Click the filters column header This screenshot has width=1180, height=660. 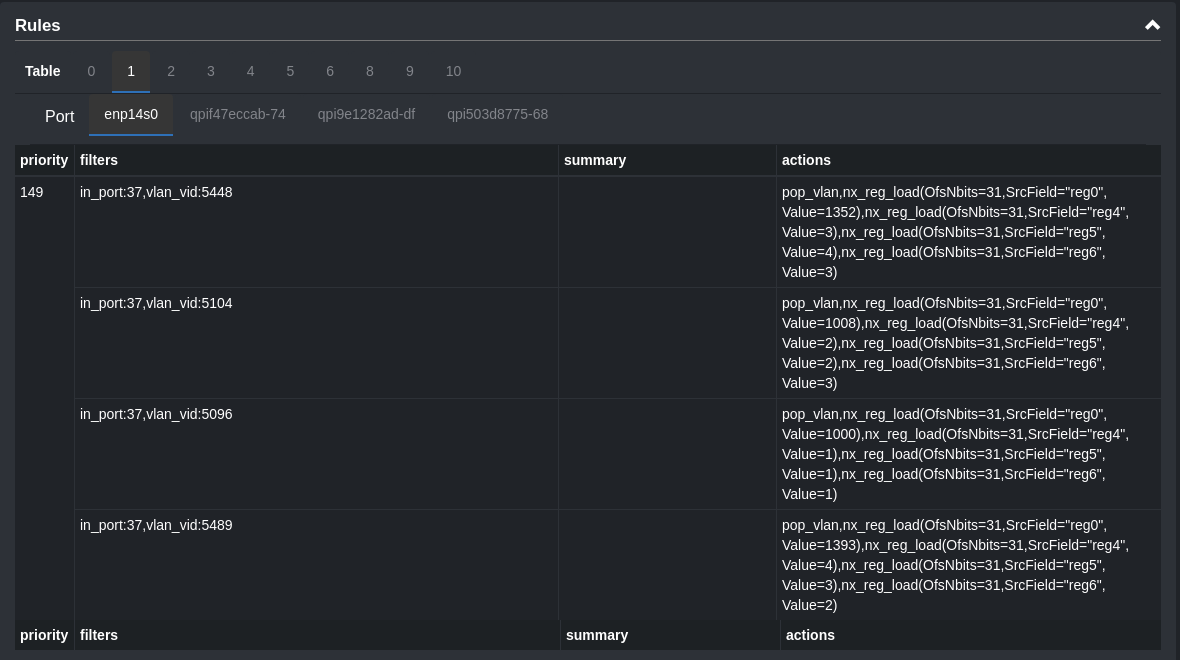[99, 160]
